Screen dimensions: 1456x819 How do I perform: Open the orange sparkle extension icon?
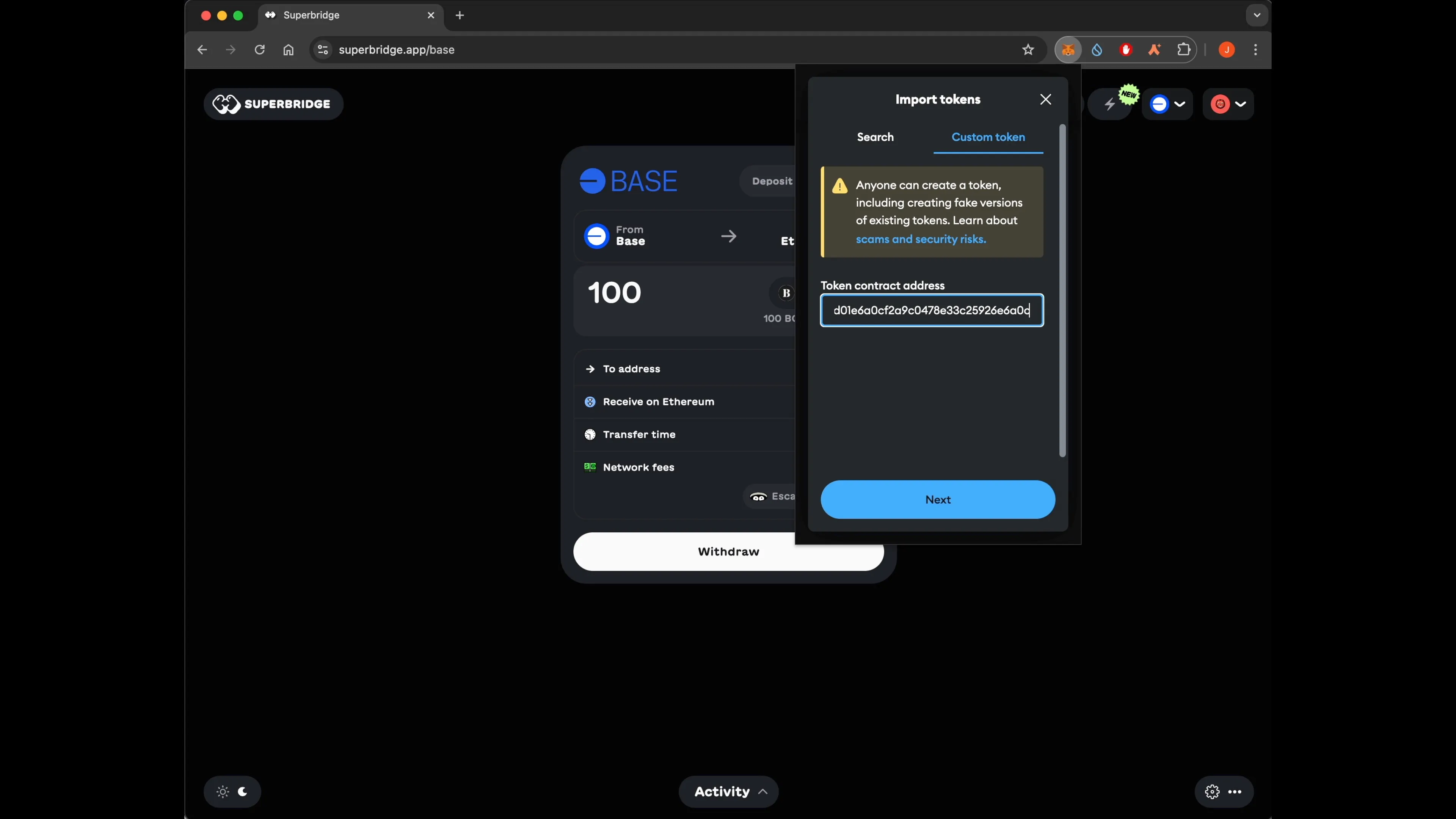click(x=1154, y=50)
